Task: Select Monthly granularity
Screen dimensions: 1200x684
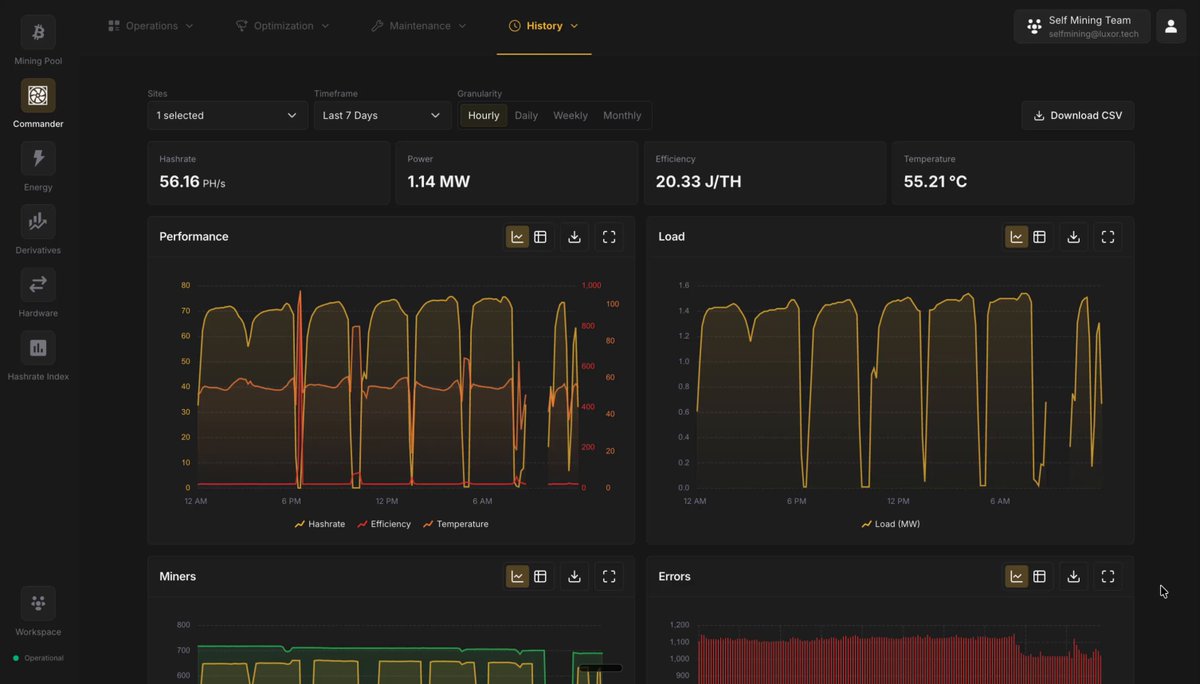Action: click(622, 115)
